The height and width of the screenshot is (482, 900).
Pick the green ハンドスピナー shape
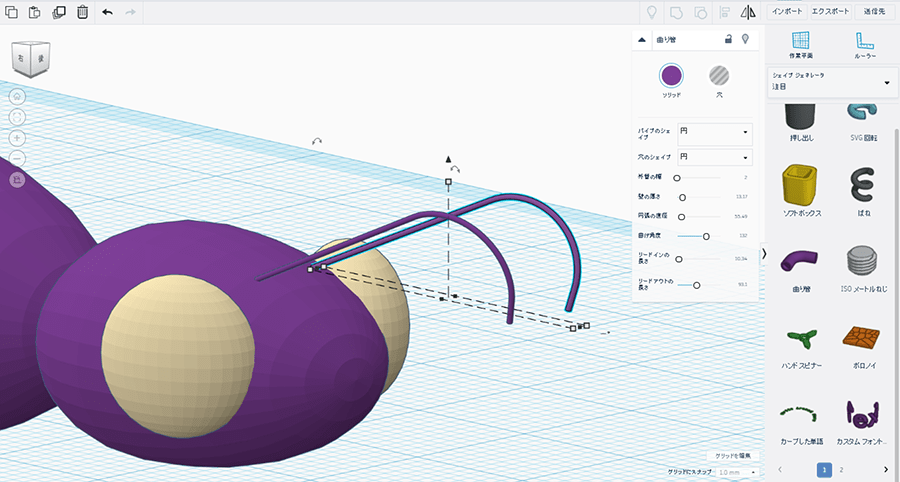802,347
